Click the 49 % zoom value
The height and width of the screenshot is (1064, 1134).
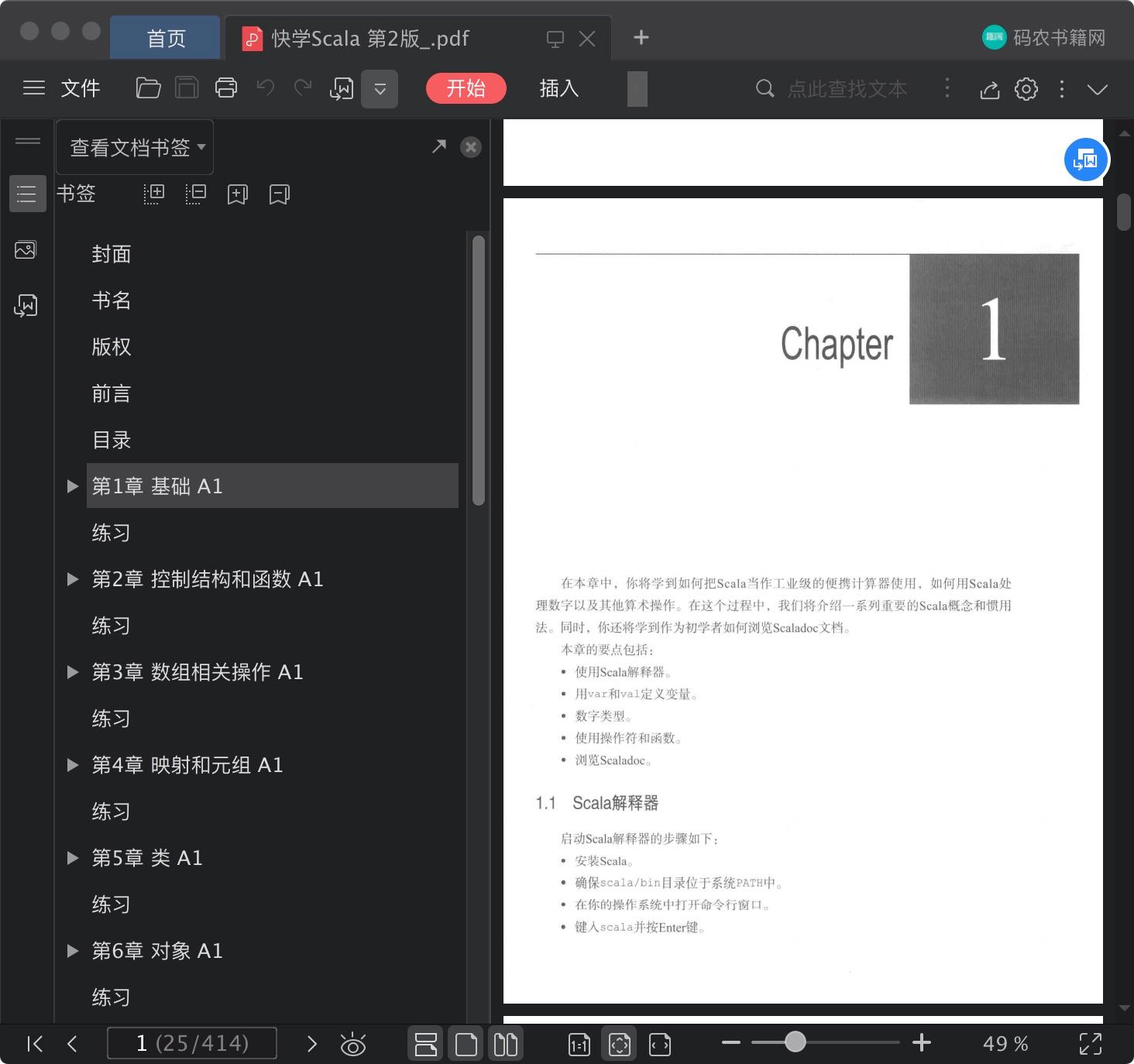pyautogui.click(x=1005, y=1044)
